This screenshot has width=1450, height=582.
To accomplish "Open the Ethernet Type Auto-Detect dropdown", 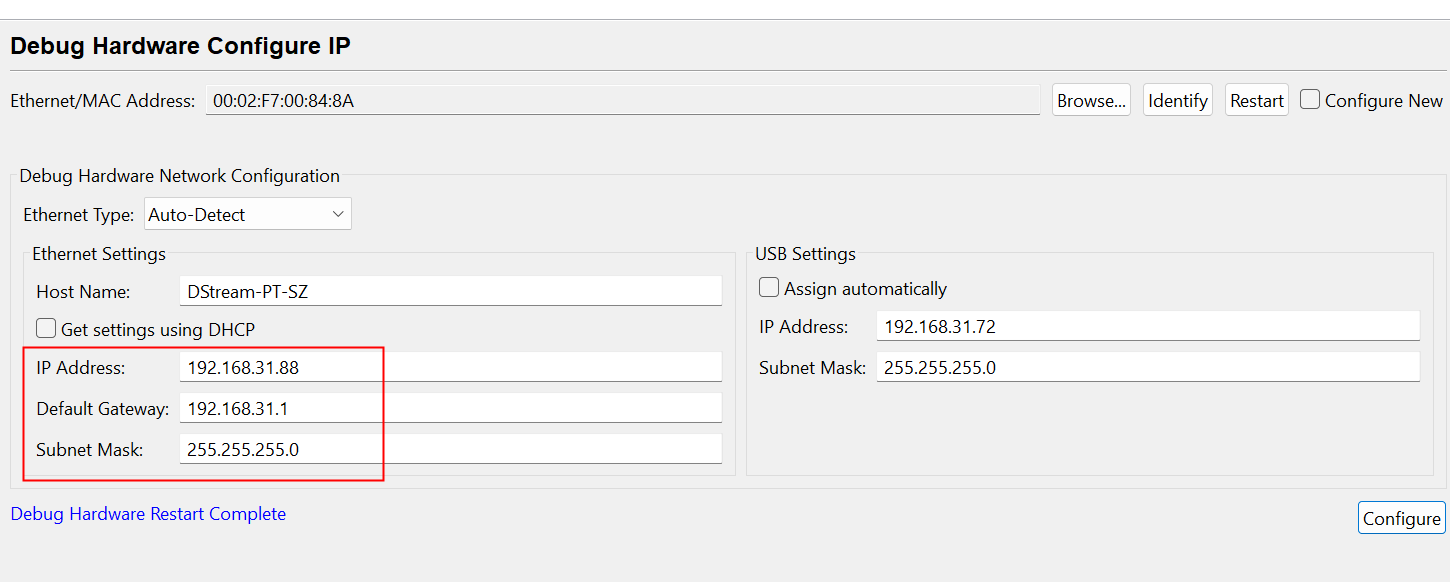I will coord(248,214).
